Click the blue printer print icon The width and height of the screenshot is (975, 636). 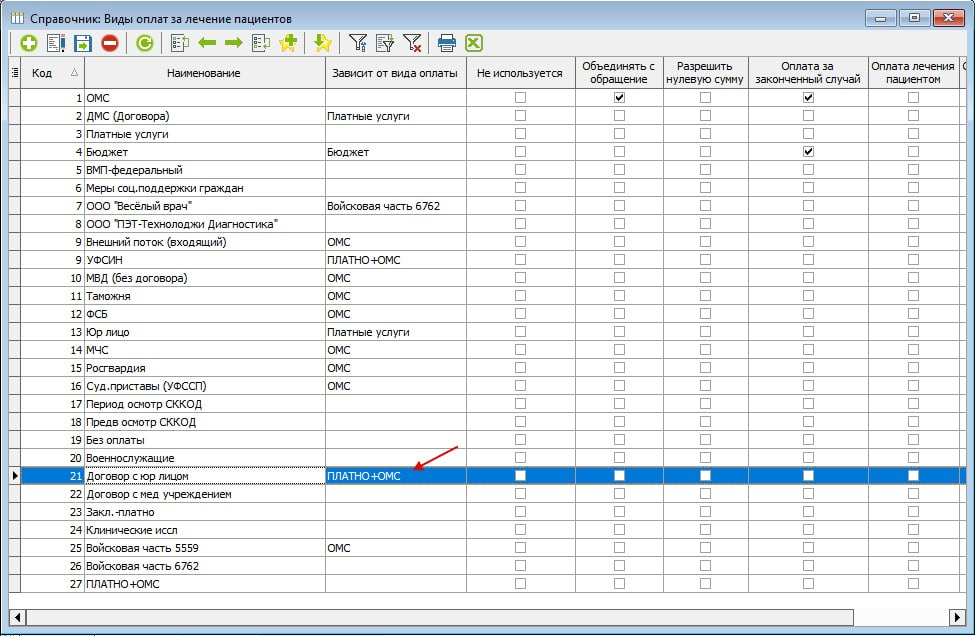click(x=446, y=43)
